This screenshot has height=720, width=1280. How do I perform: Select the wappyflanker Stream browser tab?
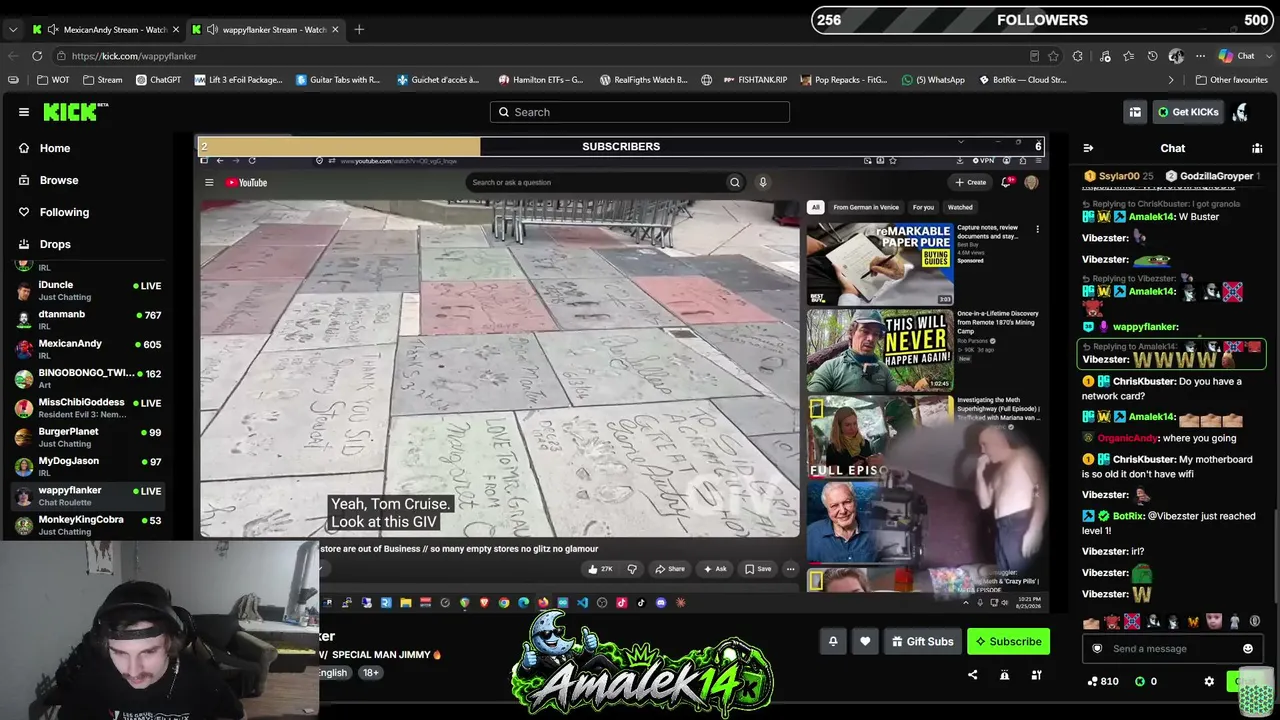click(265, 29)
